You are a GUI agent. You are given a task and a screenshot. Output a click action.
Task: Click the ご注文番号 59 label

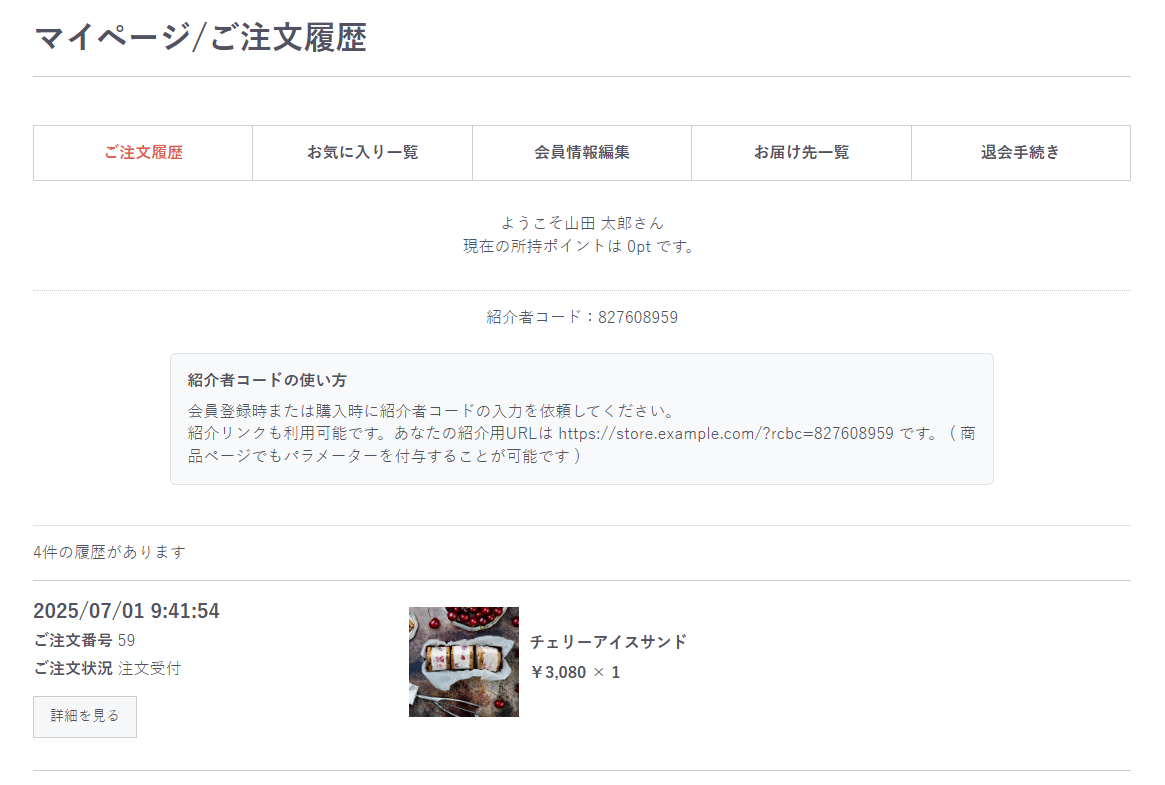click(x=84, y=640)
